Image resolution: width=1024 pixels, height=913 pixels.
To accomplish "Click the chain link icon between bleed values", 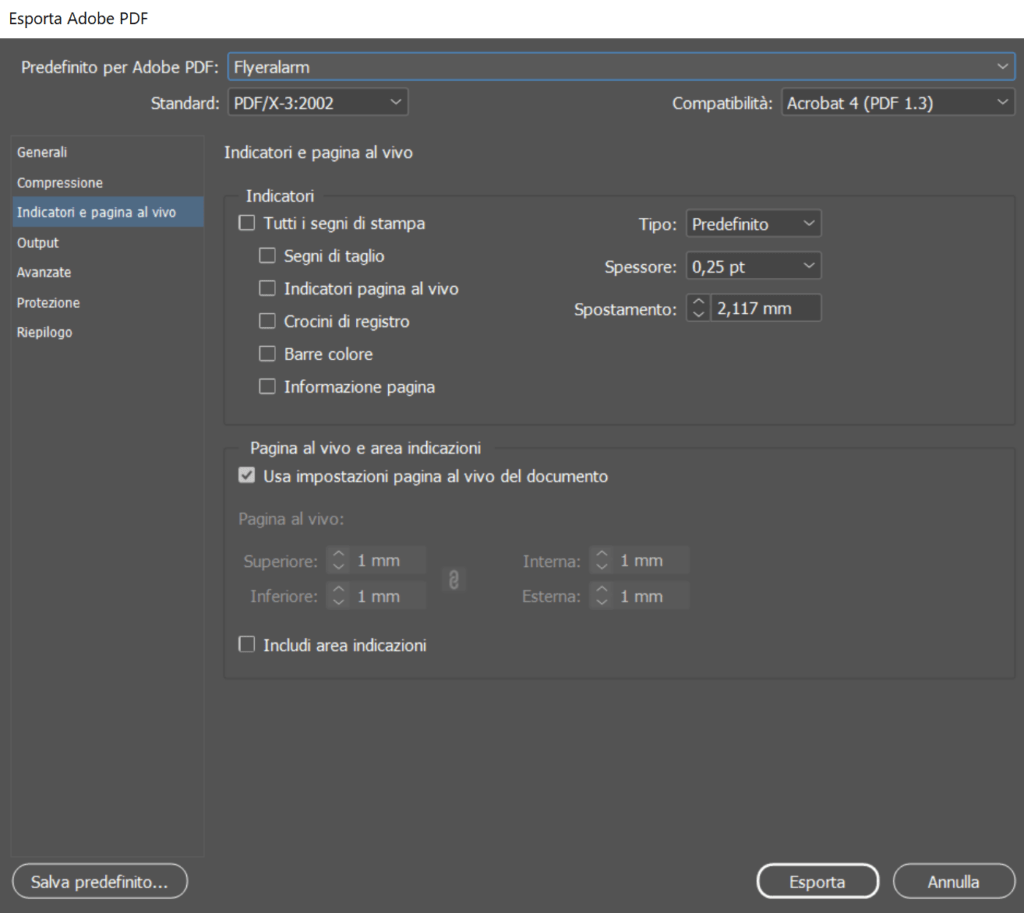I will [x=455, y=579].
